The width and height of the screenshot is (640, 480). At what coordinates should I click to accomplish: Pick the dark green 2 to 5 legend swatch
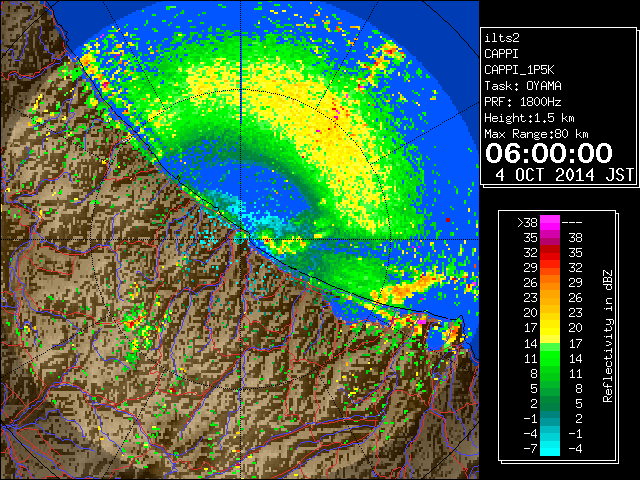click(x=550, y=403)
